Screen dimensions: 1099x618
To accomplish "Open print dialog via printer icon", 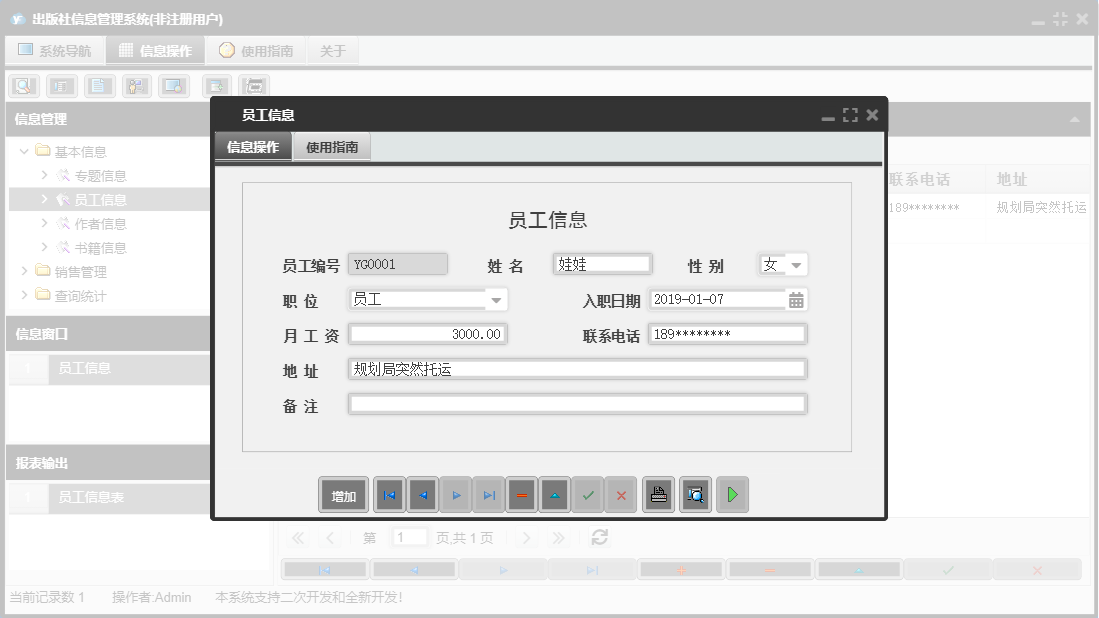I will coord(657,494).
